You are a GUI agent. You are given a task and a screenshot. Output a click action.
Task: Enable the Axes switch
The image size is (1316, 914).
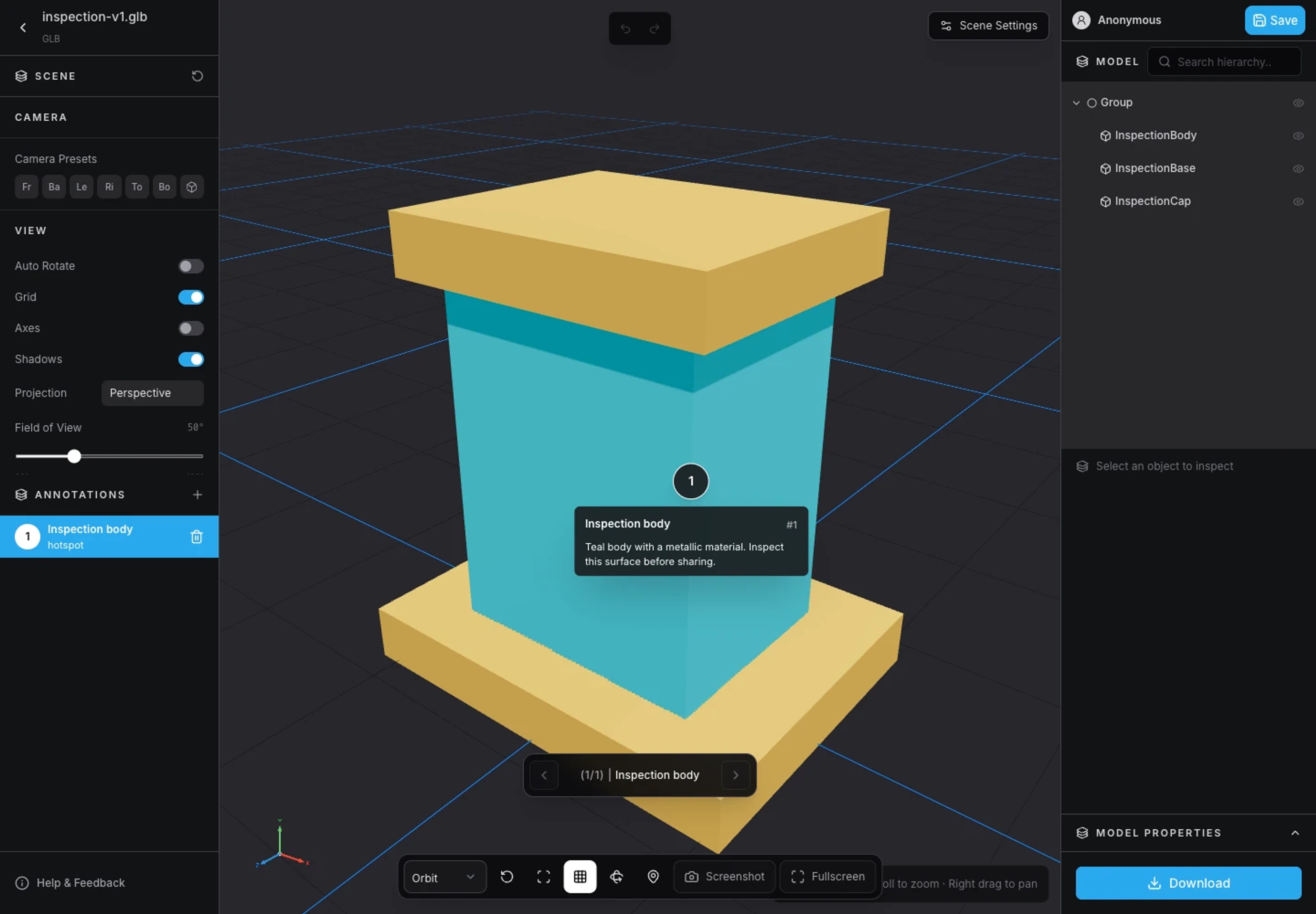191,328
